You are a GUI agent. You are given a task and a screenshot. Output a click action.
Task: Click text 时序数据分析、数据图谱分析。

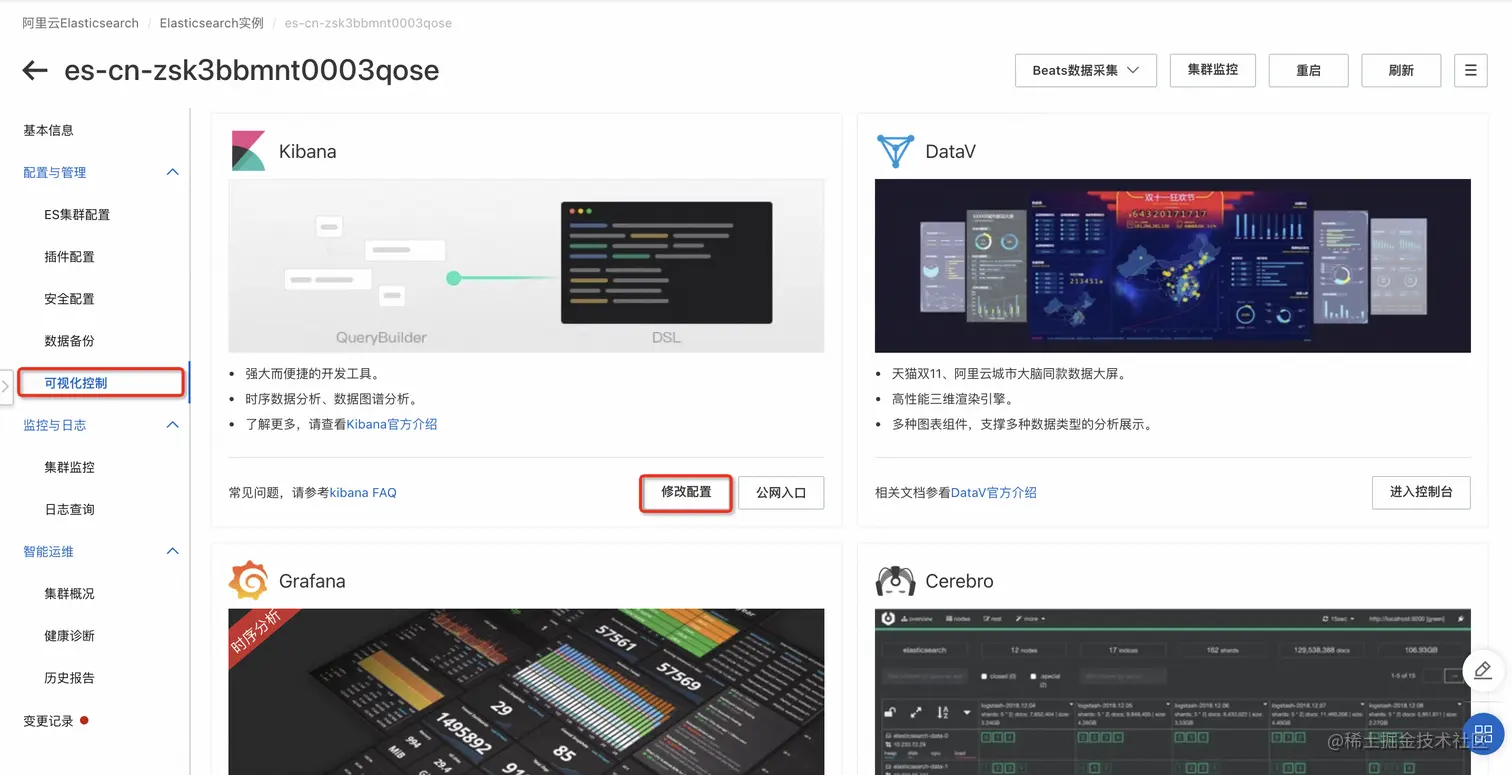point(332,399)
